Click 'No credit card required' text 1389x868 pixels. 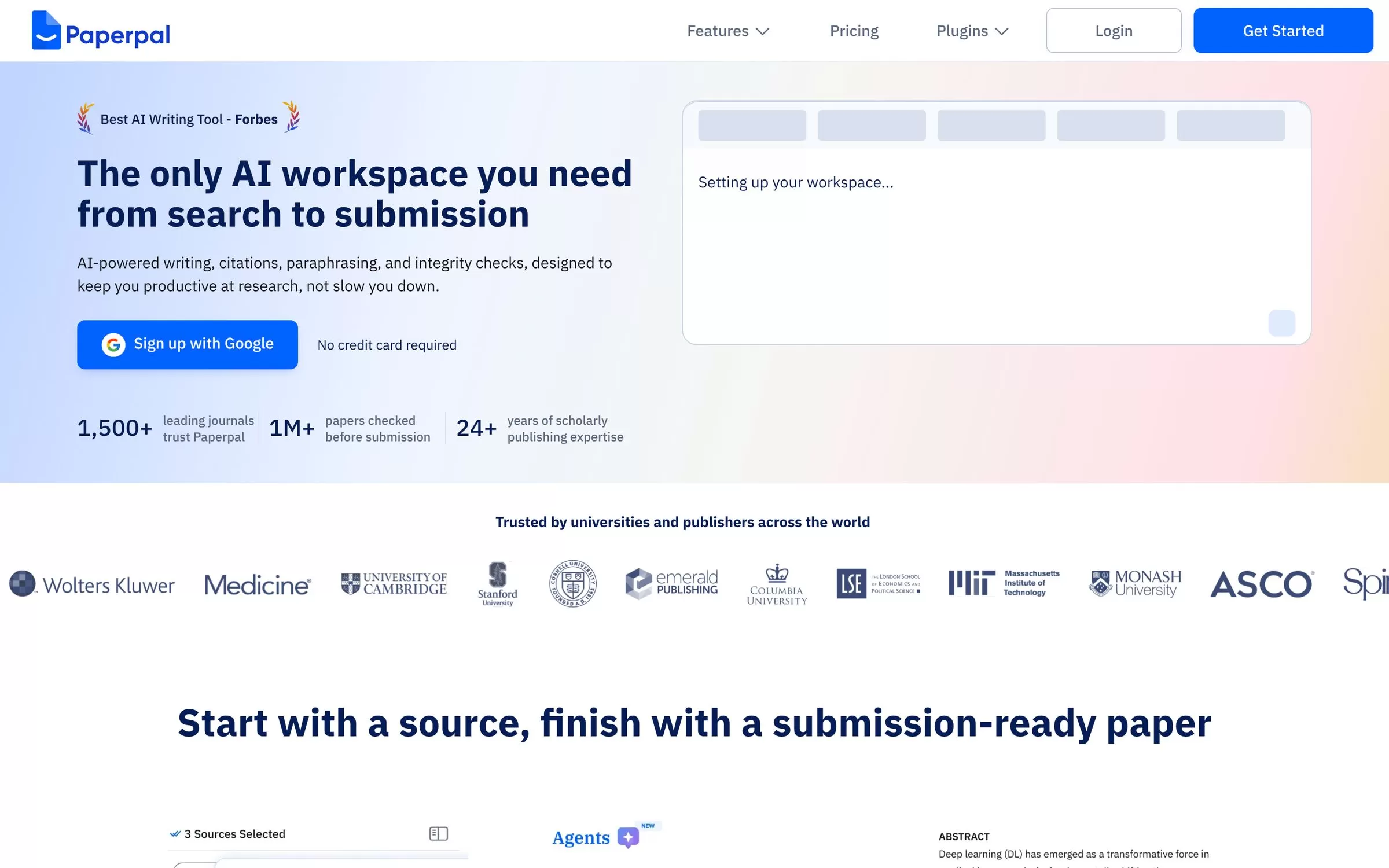pyautogui.click(x=387, y=345)
